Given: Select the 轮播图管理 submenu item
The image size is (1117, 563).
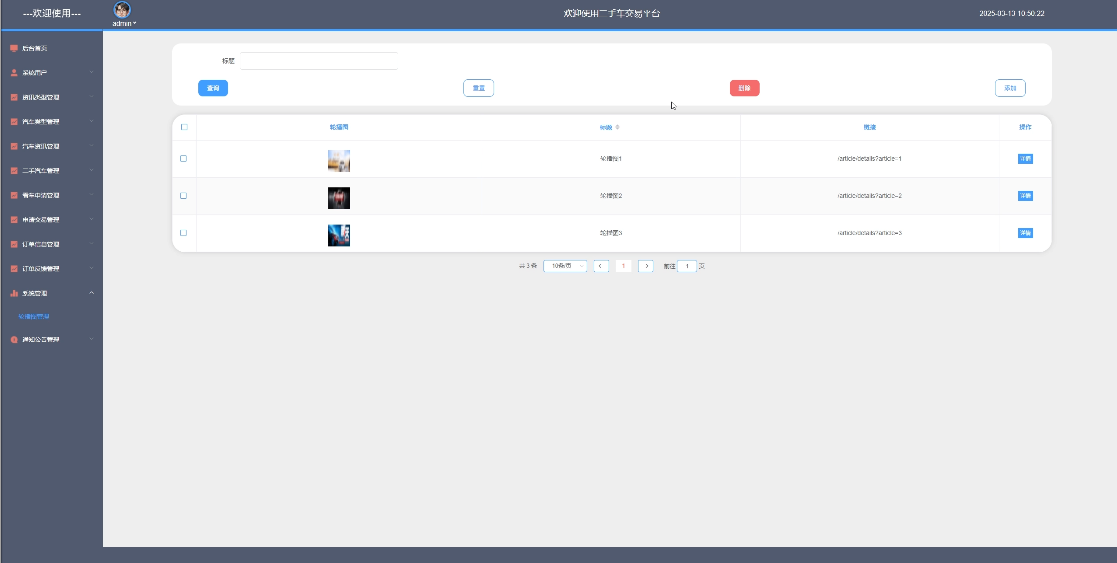Looking at the screenshot, I should point(34,316).
